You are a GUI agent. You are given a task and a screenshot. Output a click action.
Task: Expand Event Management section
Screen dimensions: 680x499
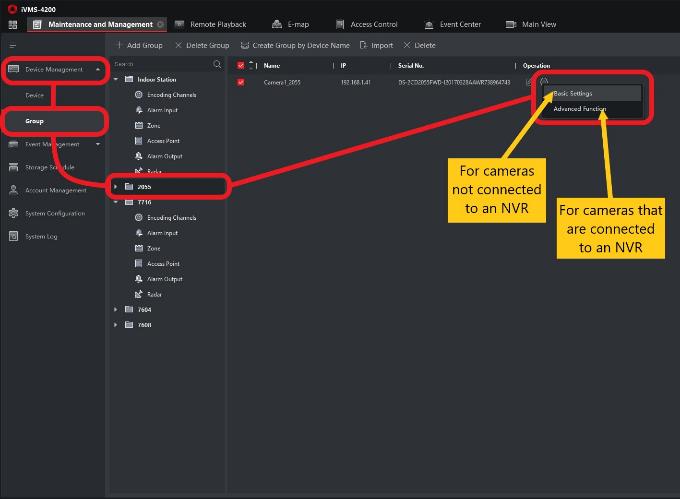pos(97,144)
